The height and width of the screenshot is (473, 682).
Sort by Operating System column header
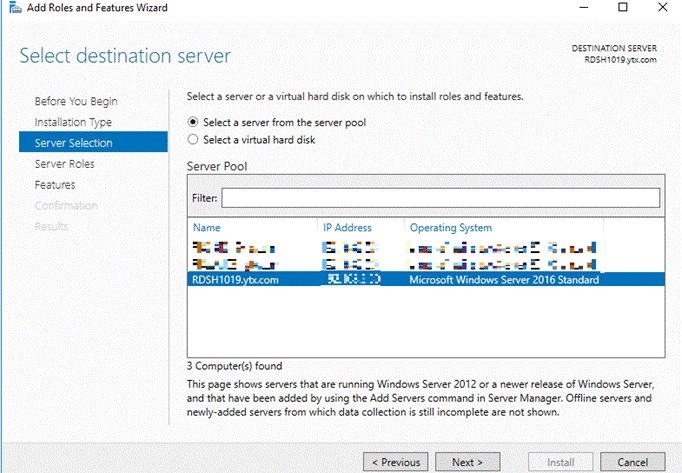pos(451,228)
